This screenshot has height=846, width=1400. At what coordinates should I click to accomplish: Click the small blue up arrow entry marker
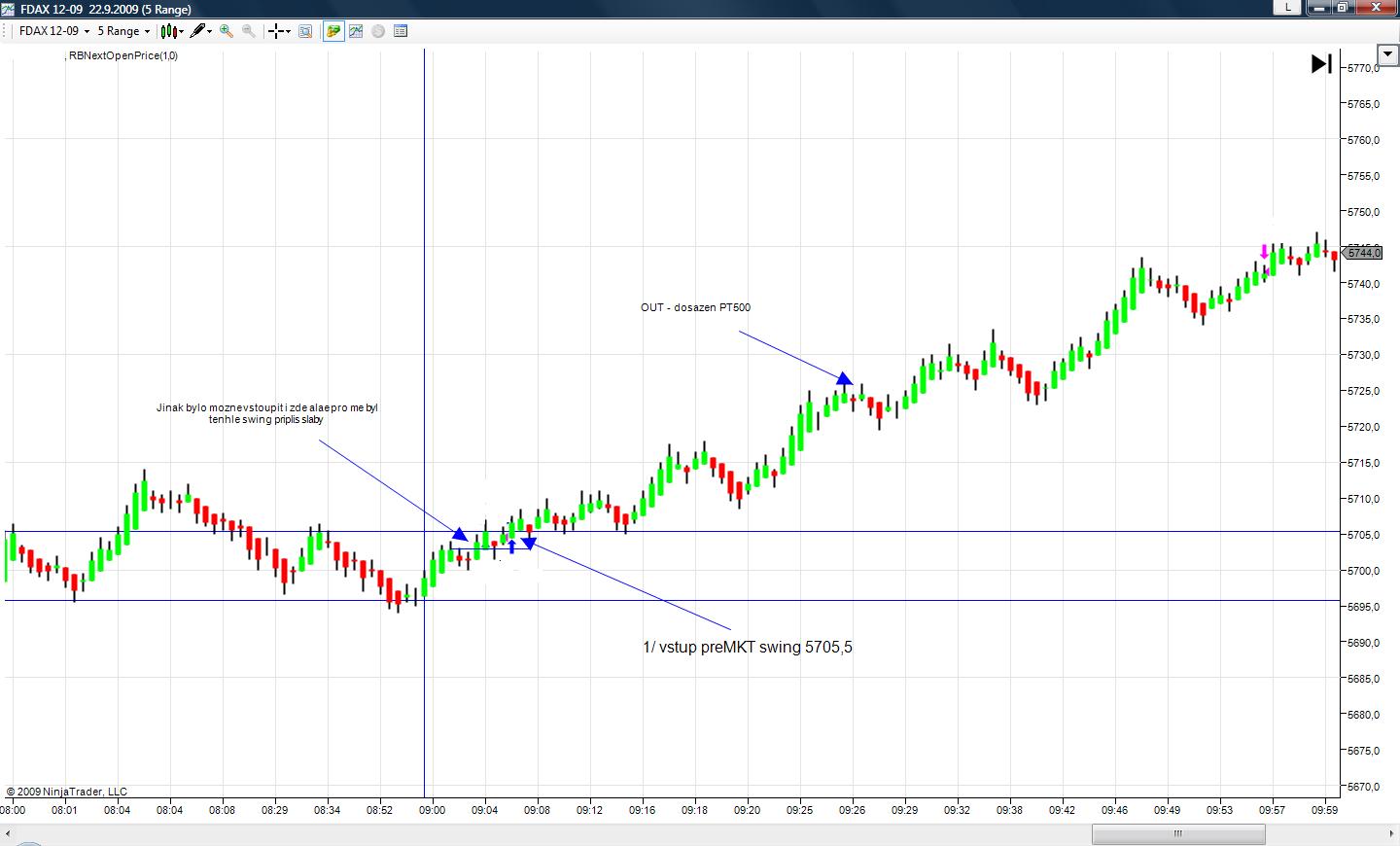pyautogui.click(x=512, y=546)
